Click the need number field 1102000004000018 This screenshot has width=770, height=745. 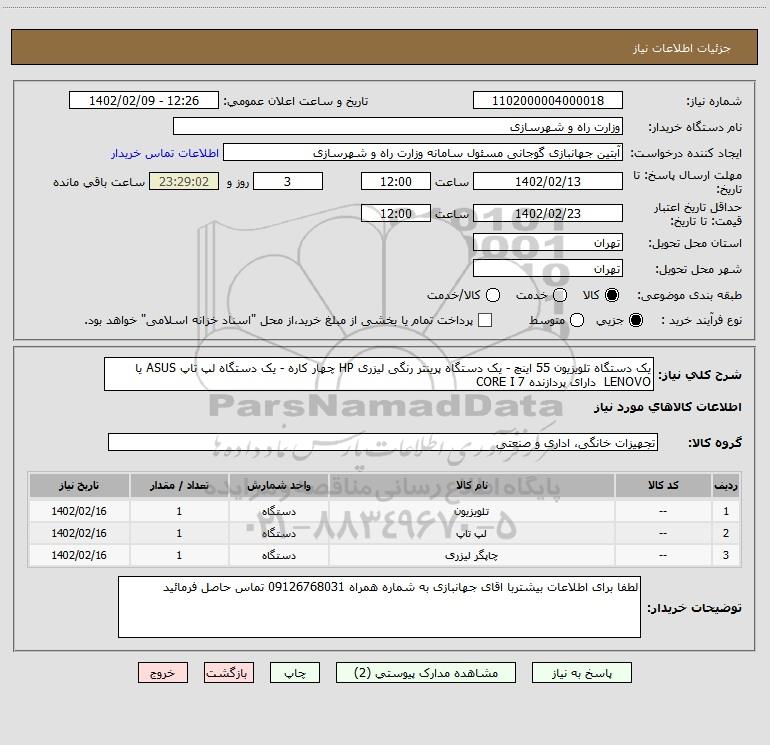point(548,100)
